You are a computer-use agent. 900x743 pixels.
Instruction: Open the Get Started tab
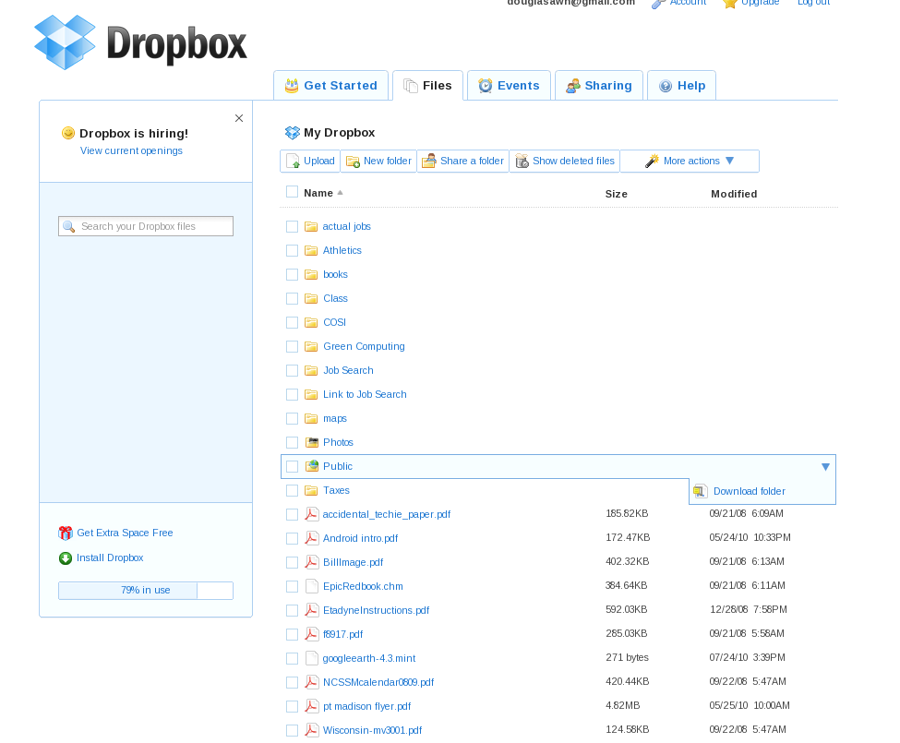[331, 86]
